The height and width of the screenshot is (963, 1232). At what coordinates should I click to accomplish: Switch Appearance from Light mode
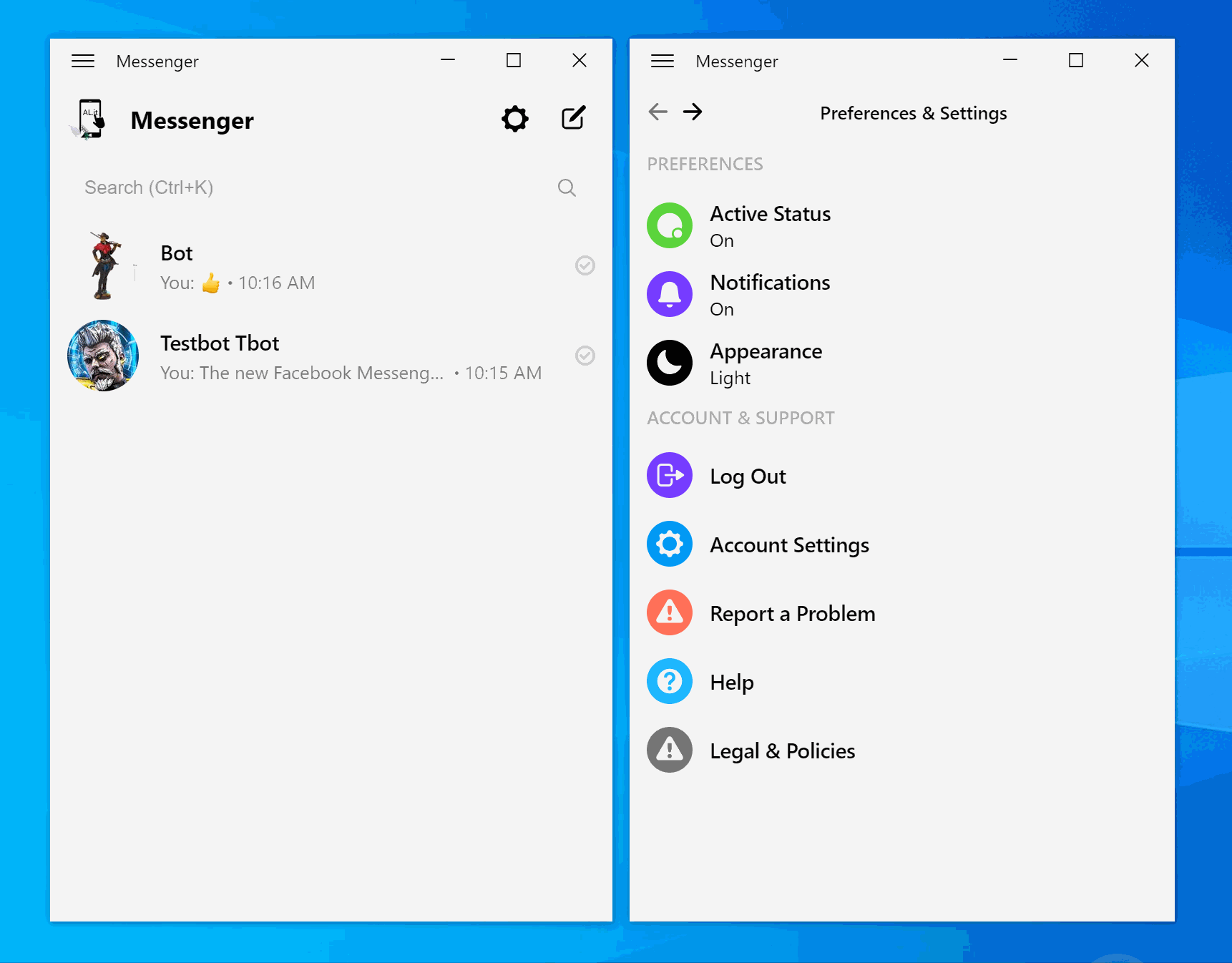[766, 363]
